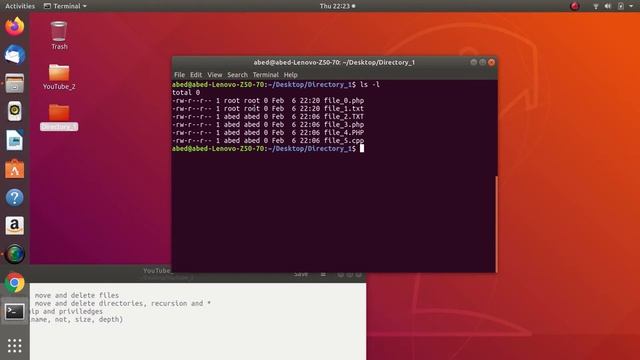Image resolution: width=640 pixels, height=360 pixels.
Task: Expand the system menu arrow in top bar
Action: click(x=631, y=6)
